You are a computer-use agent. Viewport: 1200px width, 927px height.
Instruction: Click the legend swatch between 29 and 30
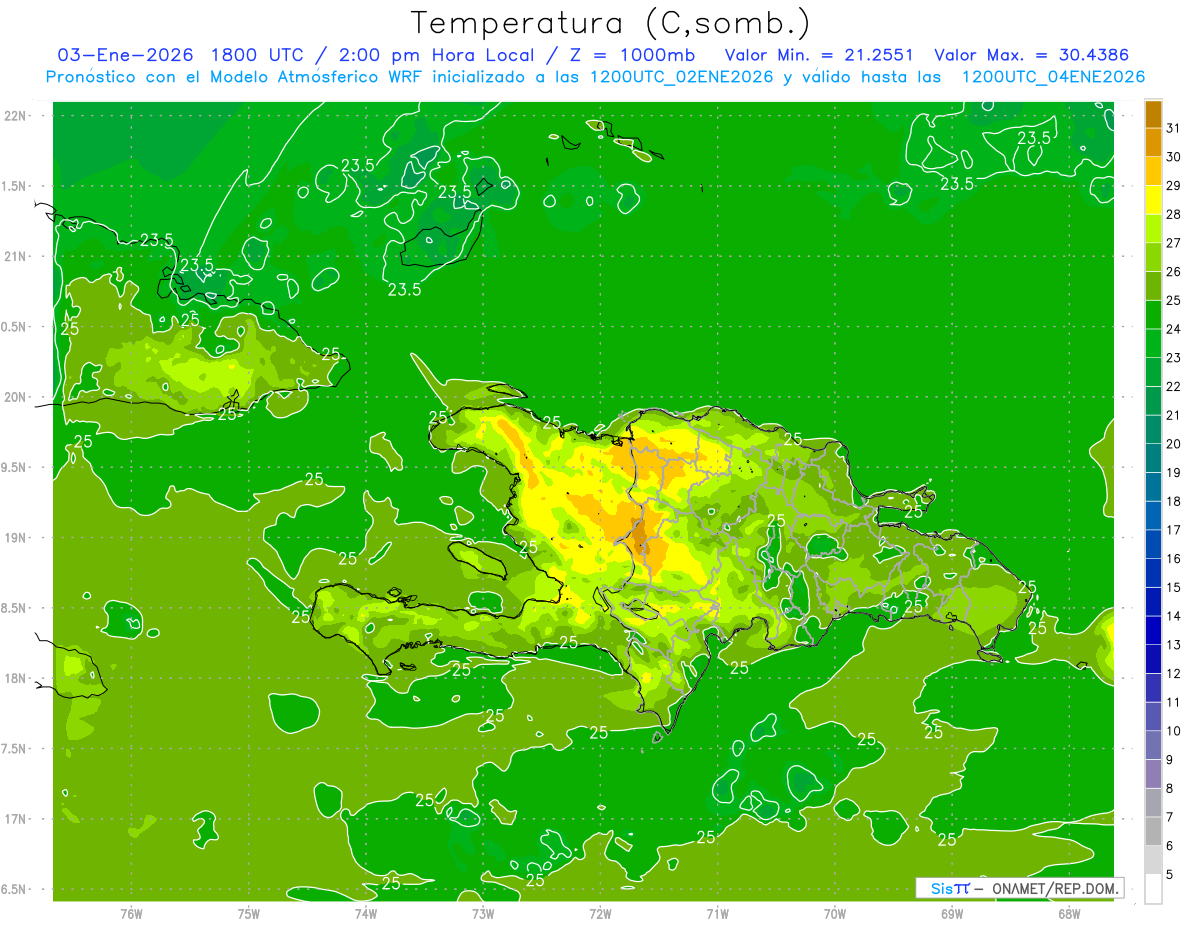1153,171
